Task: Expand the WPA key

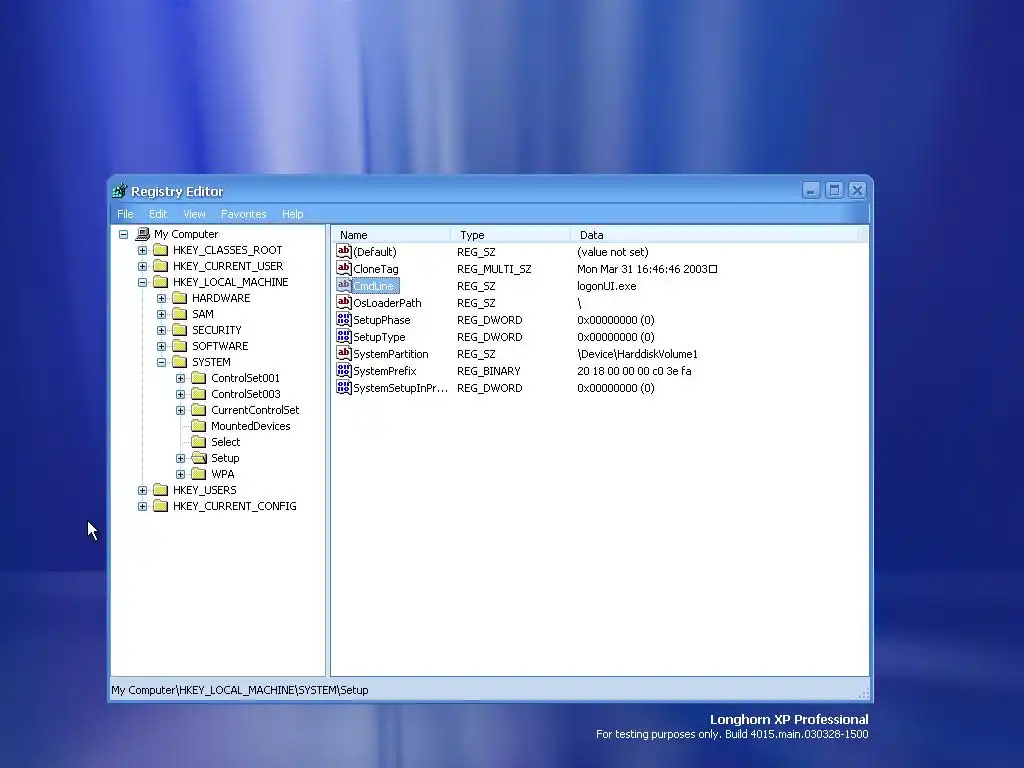Action: coord(181,474)
